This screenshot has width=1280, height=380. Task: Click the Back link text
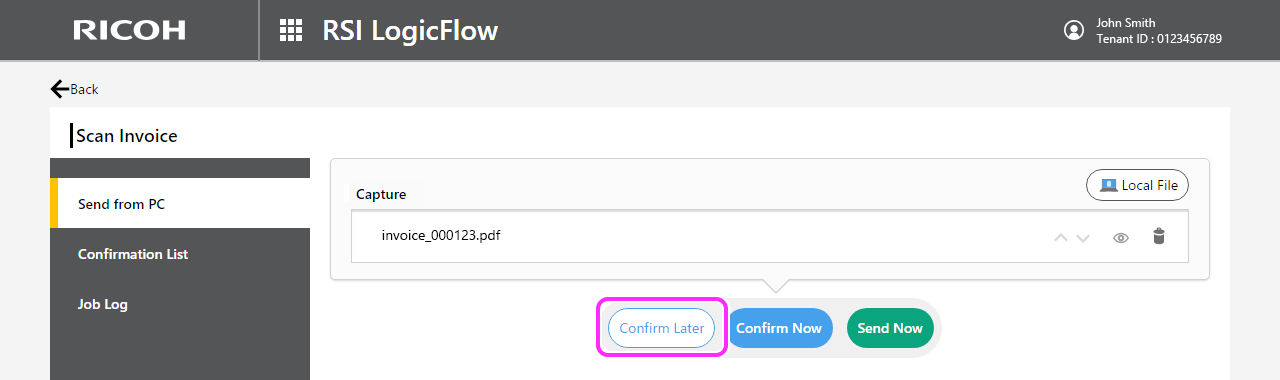click(84, 89)
